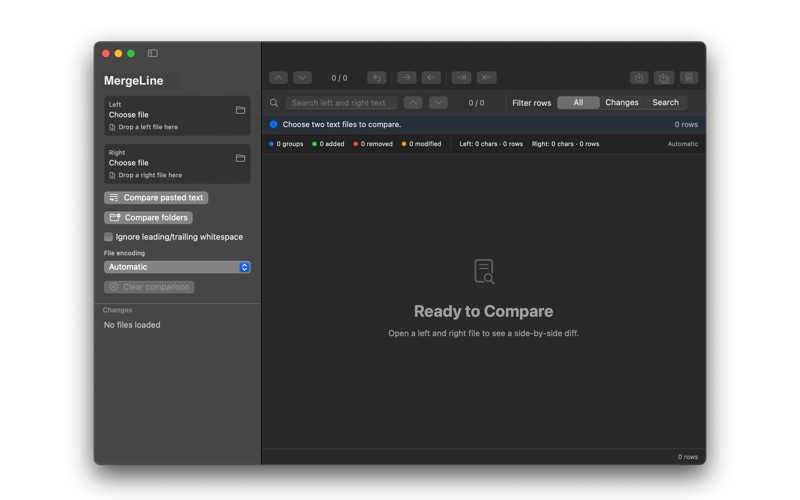Image resolution: width=800 pixels, height=500 pixels.
Task: Enable Ignore leading/trailing whitespace checkbox
Action: 108,237
